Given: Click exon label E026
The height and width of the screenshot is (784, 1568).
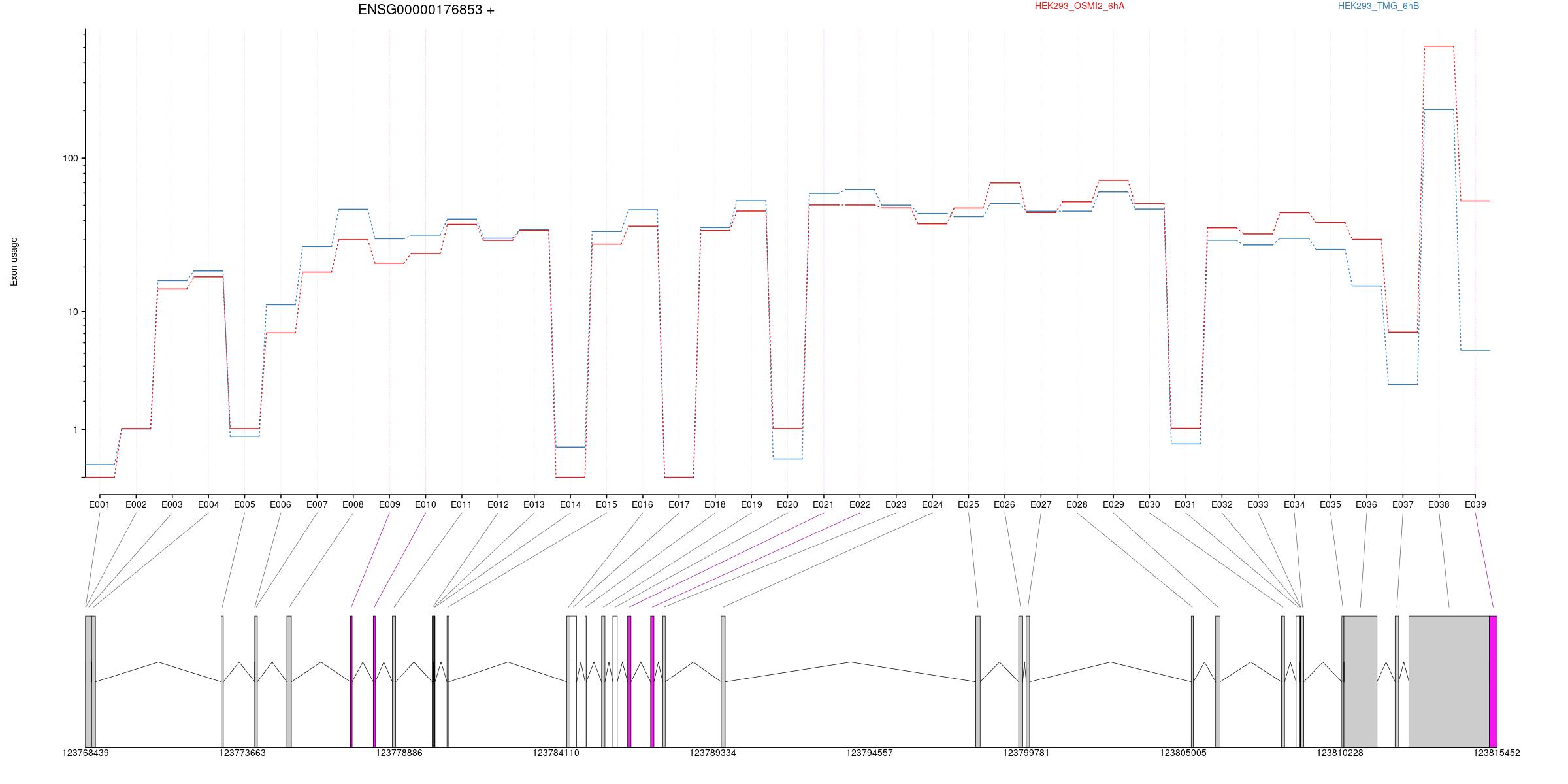Looking at the screenshot, I should [x=1004, y=504].
